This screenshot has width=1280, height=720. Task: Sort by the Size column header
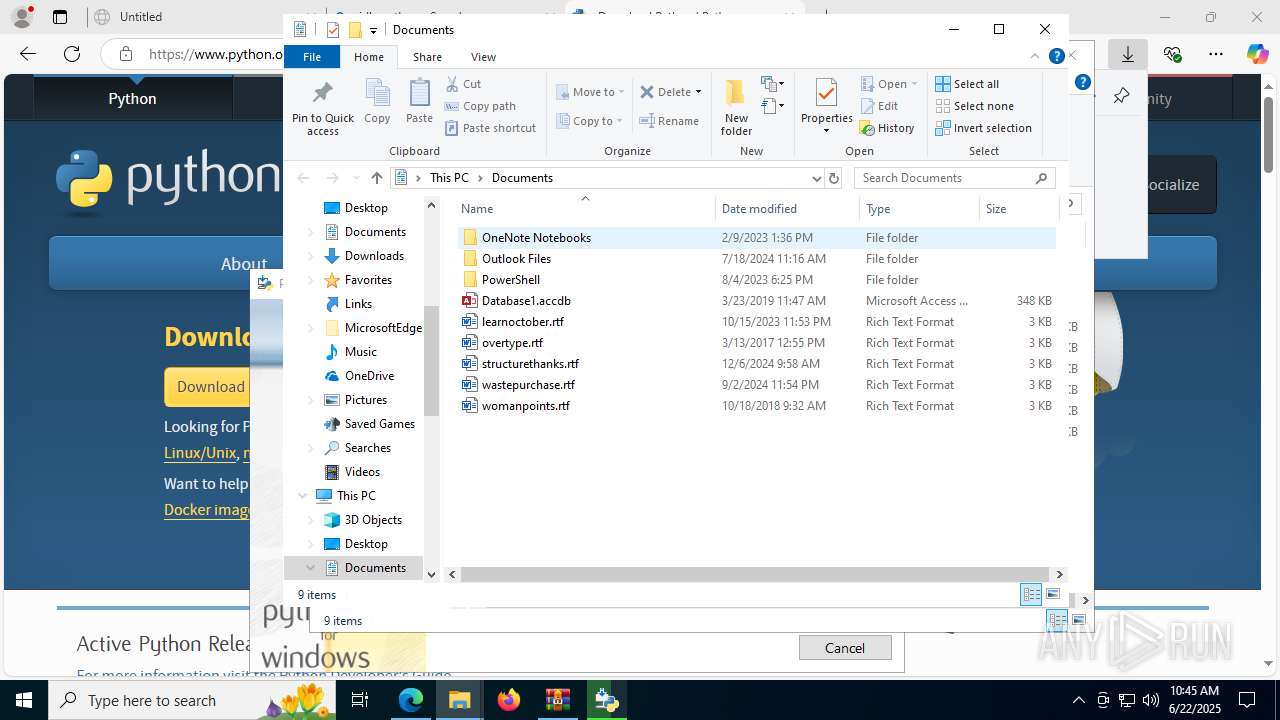(x=1018, y=209)
